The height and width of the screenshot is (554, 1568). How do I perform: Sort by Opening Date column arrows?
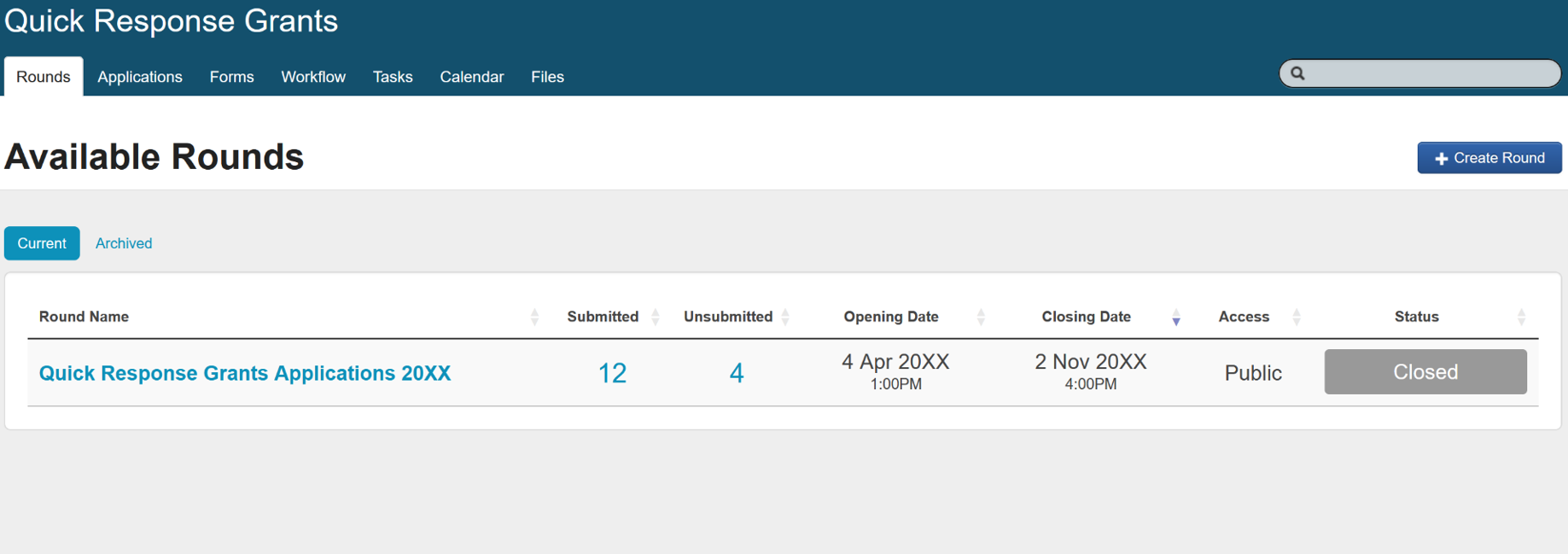click(x=981, y=318)
